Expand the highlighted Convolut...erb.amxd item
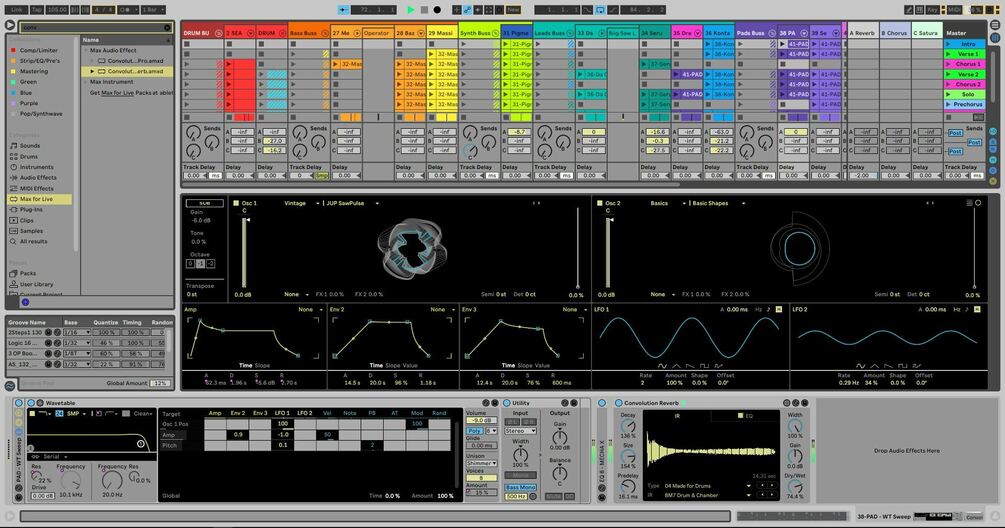Viewport: 1005px width, 528px height. pyautogui.click(x=93, y=71)
